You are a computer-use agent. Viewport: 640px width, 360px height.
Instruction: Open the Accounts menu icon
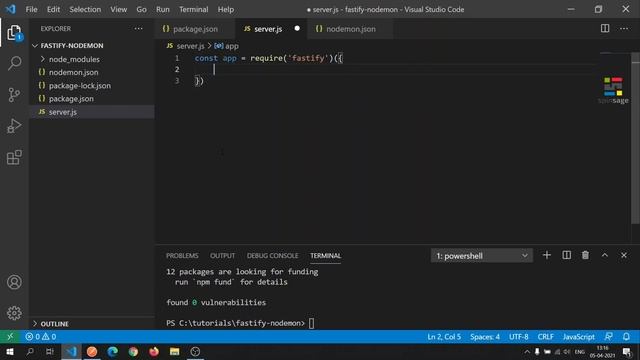(x=14, y=282)
